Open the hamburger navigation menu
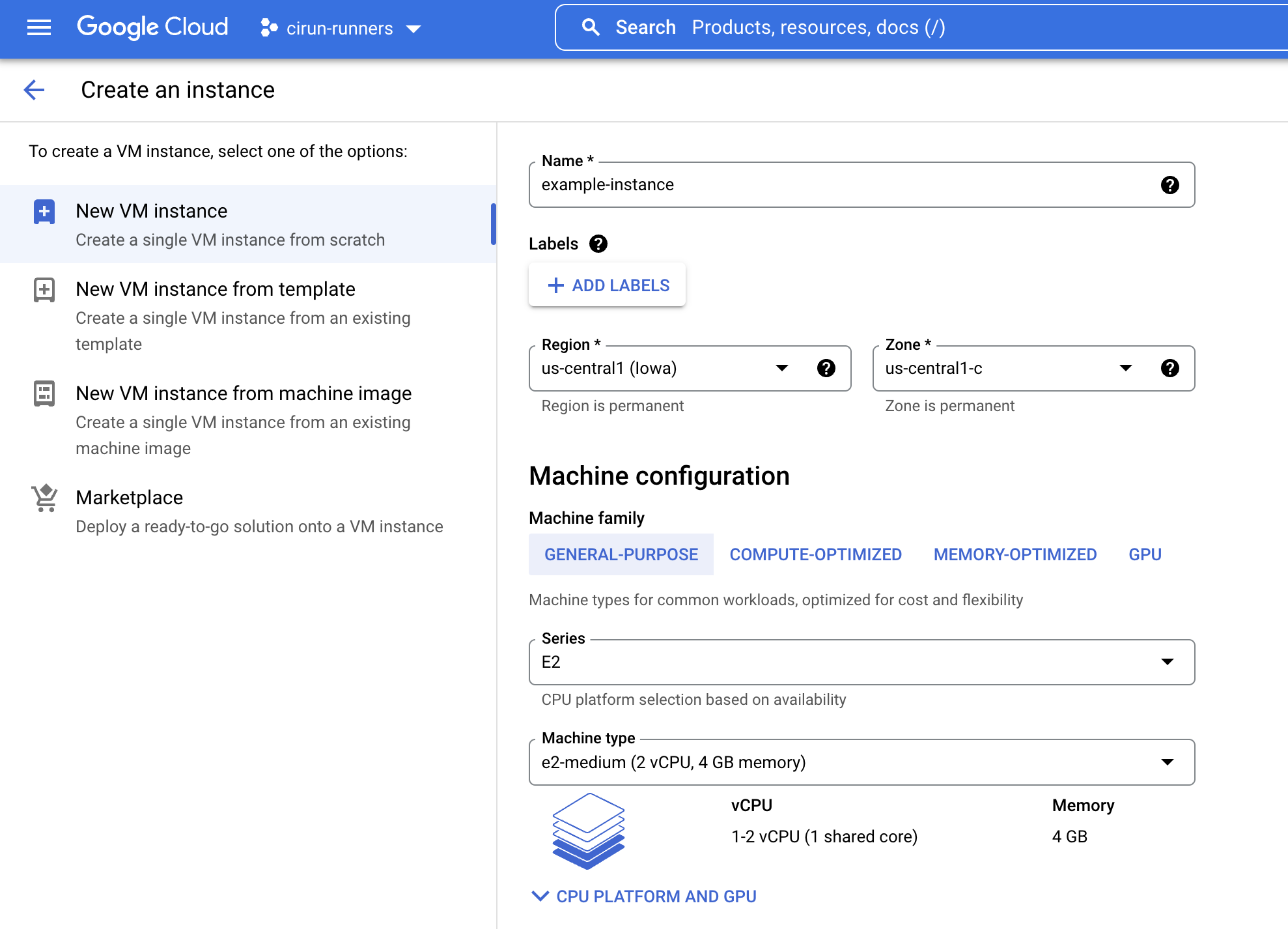This screenshot has height=929, width=1288. pos(39,27)
